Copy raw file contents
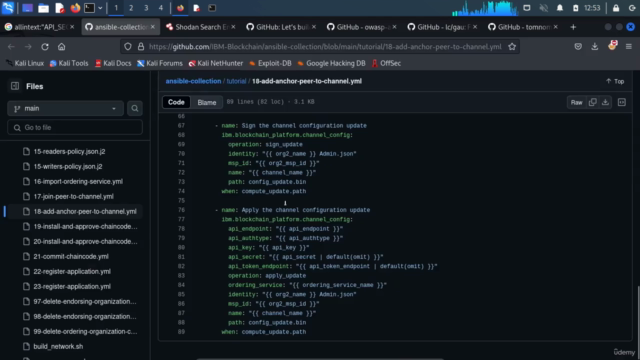The image size is (640, 360). (593, 102)
